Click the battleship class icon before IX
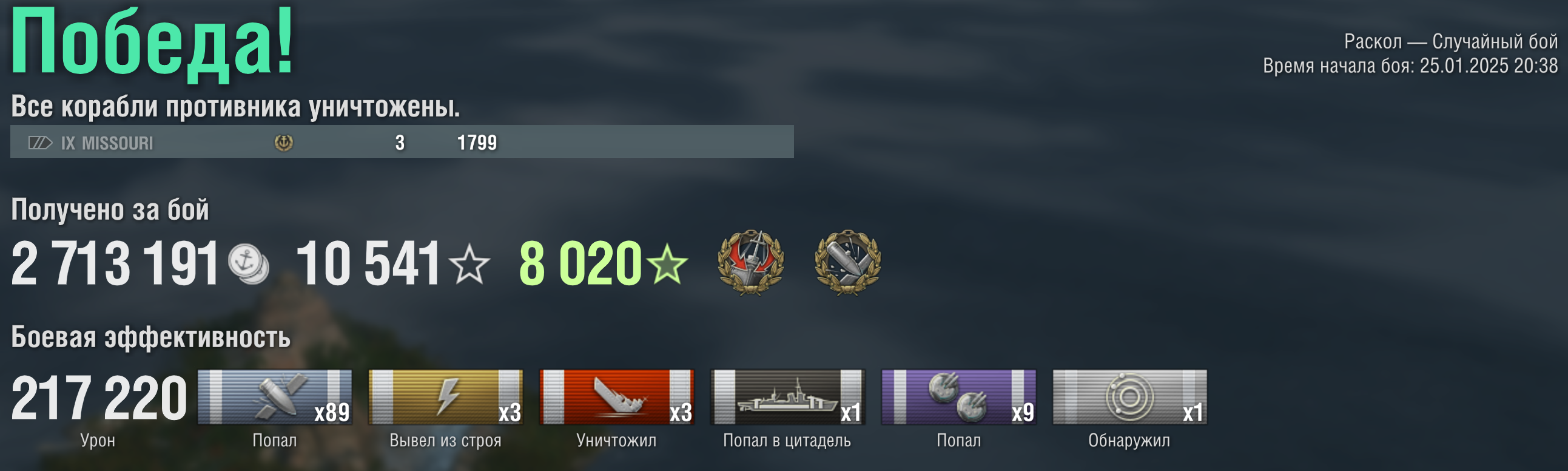1568x471 pixels. (40, 143)
